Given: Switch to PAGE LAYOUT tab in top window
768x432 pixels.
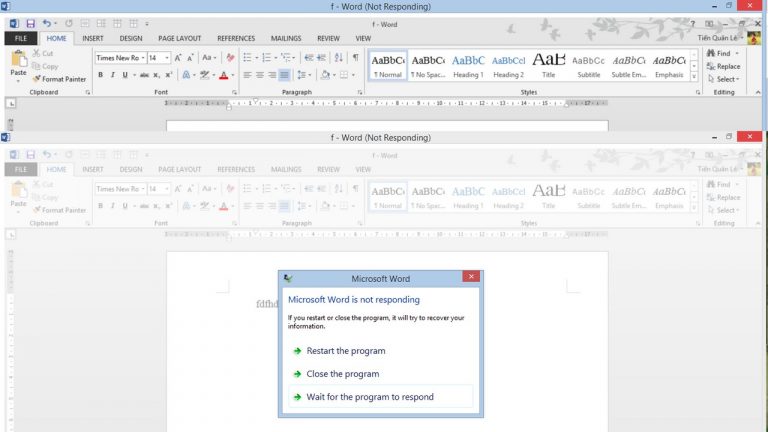Looking at the screenshot, I should click(179, 38).
